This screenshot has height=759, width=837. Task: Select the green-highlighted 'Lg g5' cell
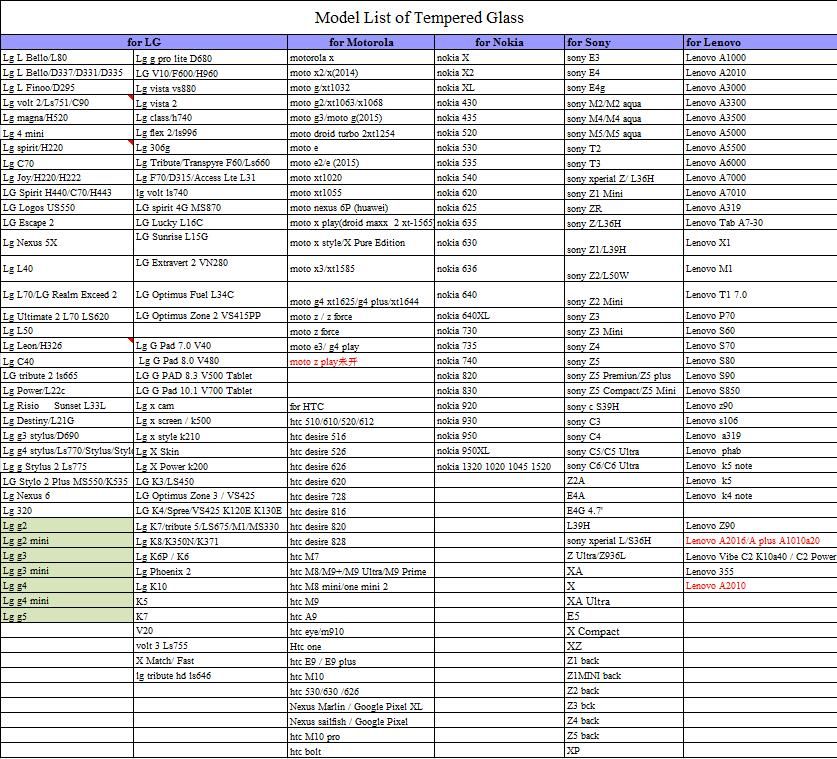coord(67,616)
